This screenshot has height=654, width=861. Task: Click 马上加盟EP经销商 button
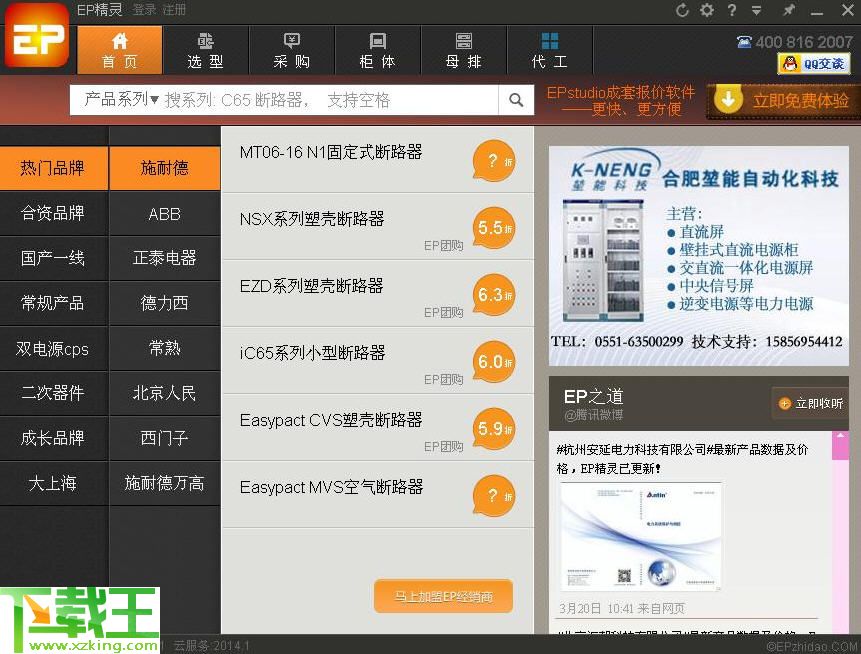click(x=443, y=596)
